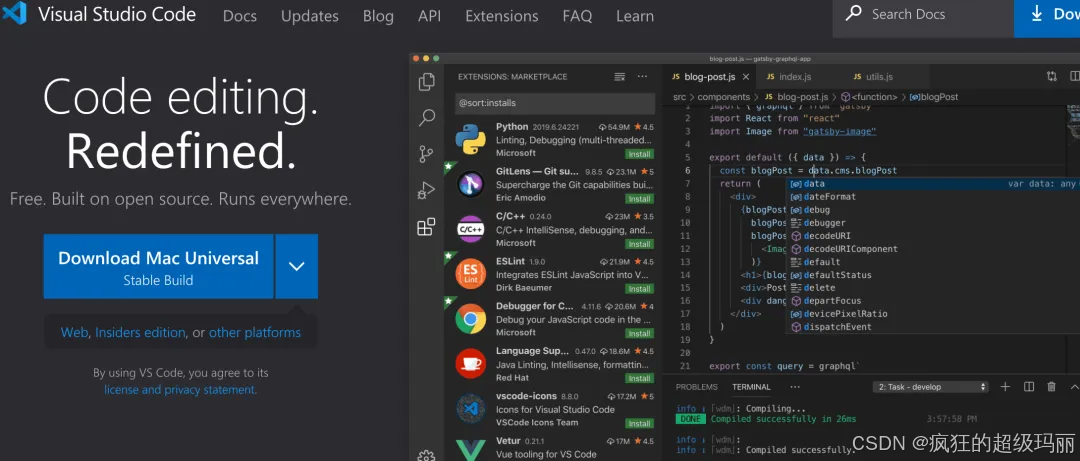Click the Insiders edition link
The height and width of the screenshot is (461, 1080).
tap(141, 333)
